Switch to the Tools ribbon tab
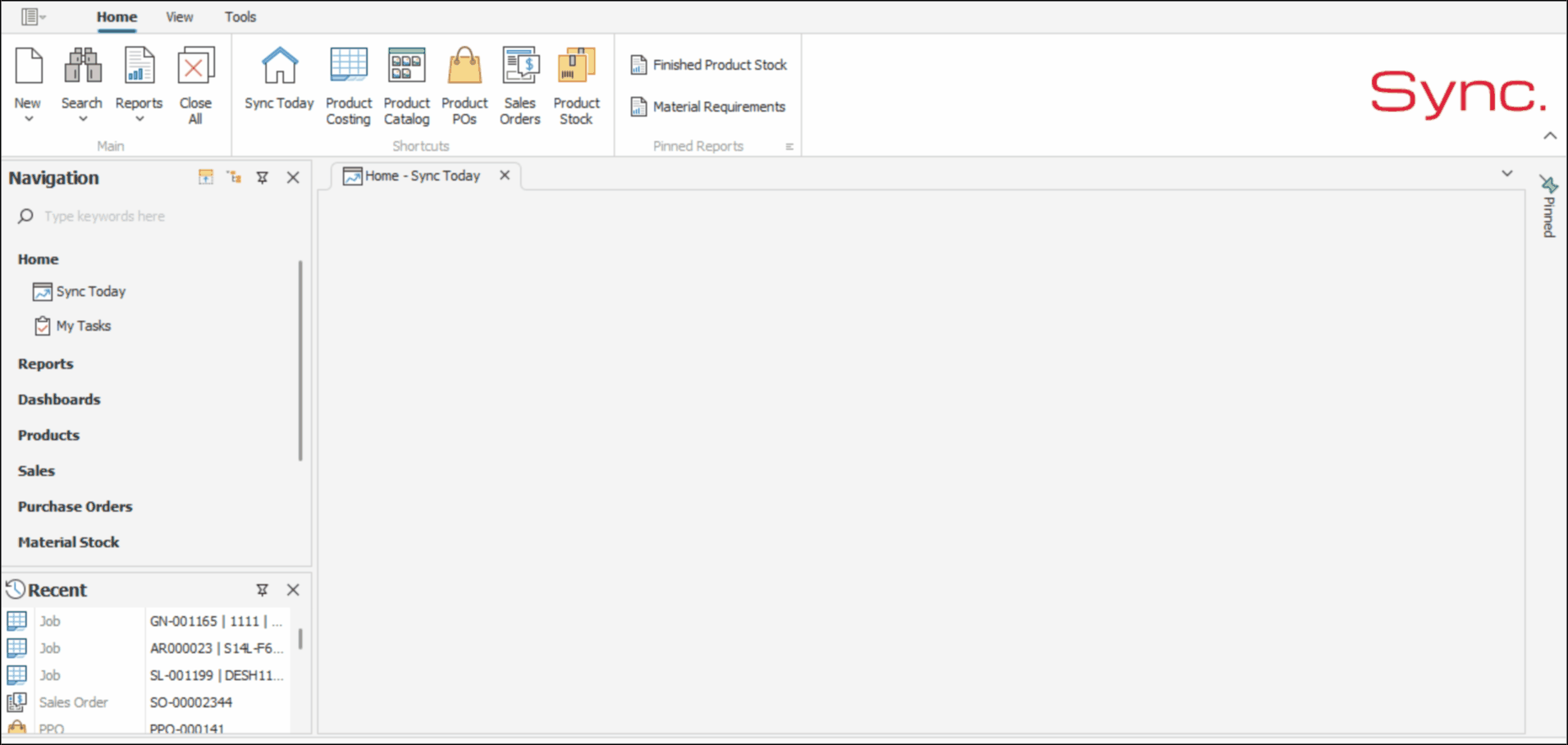The height and width of the screenshot is (745, 1568). pyautogui.click(x=240, y=16)
